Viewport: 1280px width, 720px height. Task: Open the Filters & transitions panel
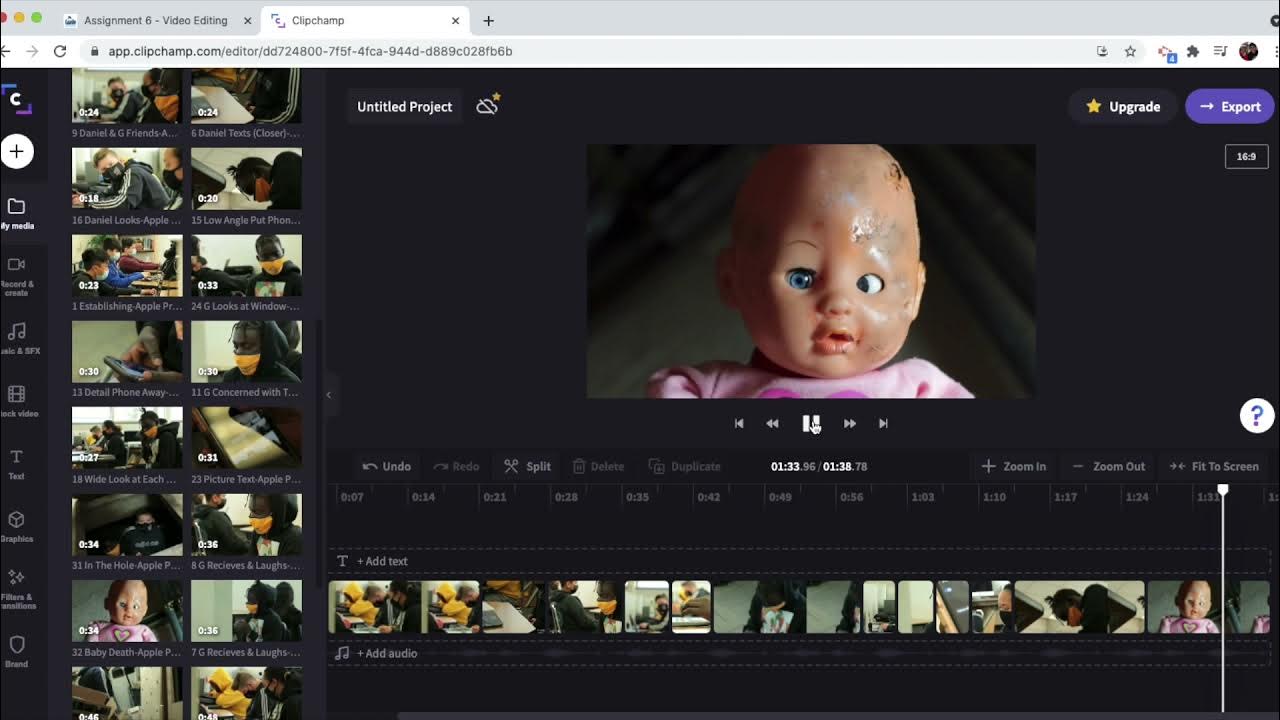tap(17, 588)
